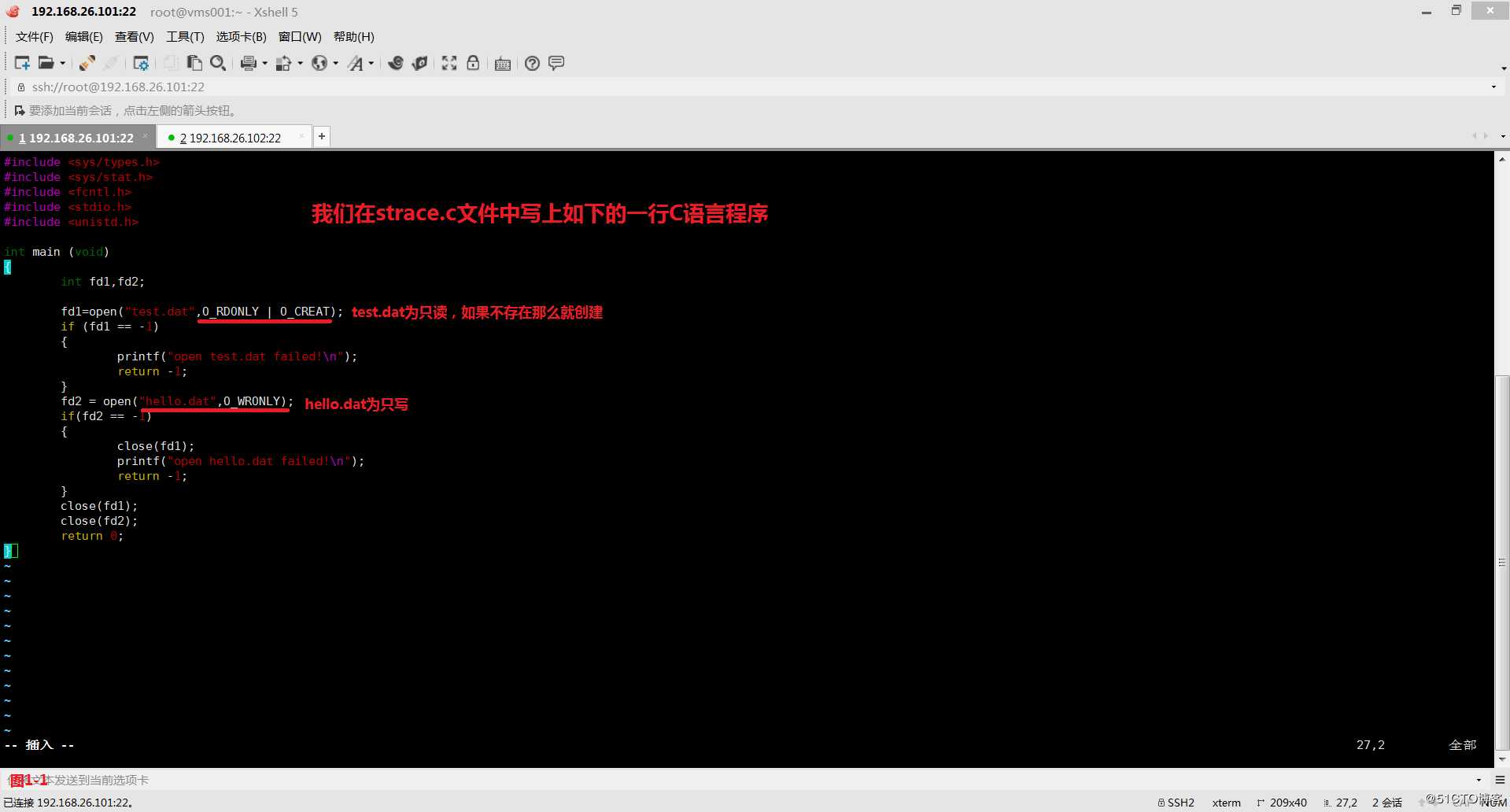1510x812 pixels.
Task: Click the padlock Lock screen icon
Action: (x=473, y=63)
